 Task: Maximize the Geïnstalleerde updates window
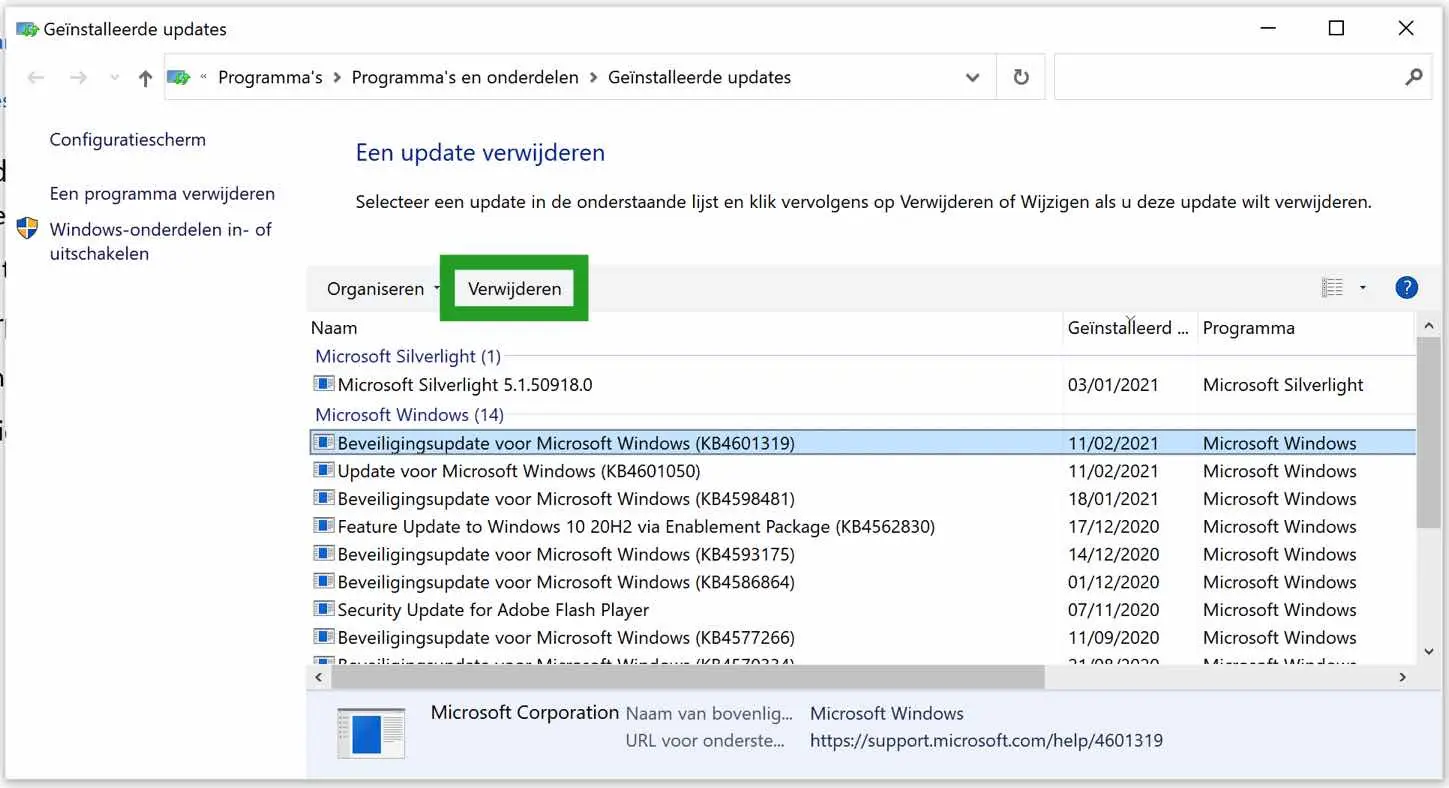tap(1336, 29)
